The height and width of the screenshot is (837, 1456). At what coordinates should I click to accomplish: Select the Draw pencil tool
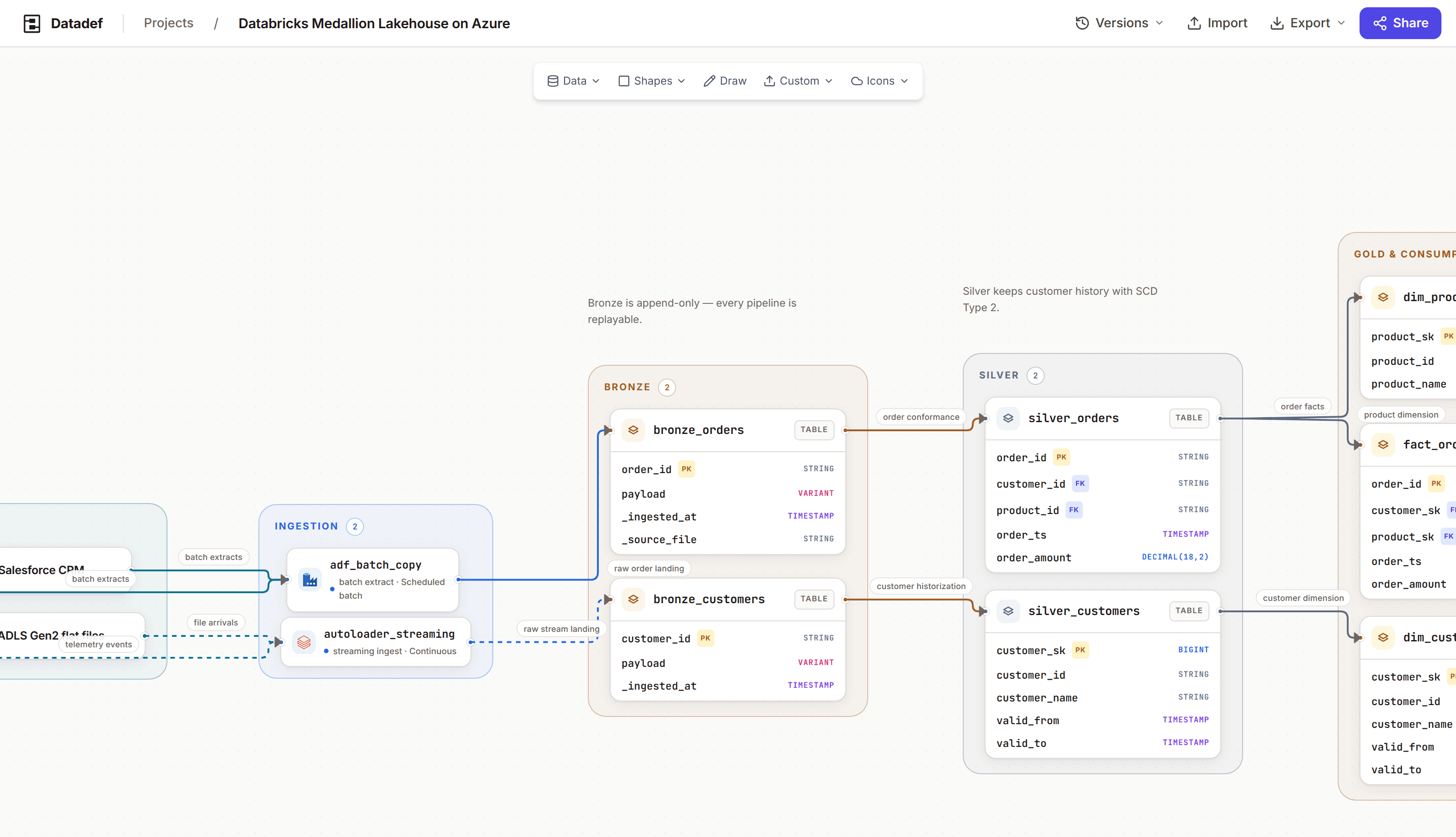709,81
